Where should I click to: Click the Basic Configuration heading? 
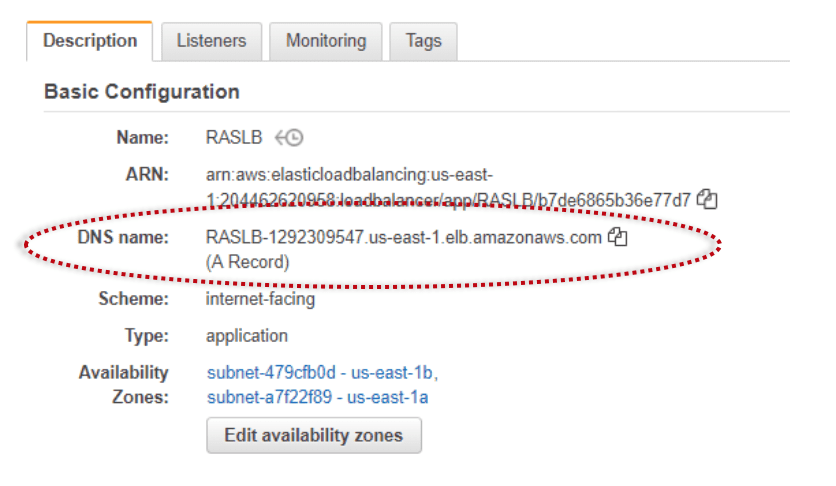[141, 92]
